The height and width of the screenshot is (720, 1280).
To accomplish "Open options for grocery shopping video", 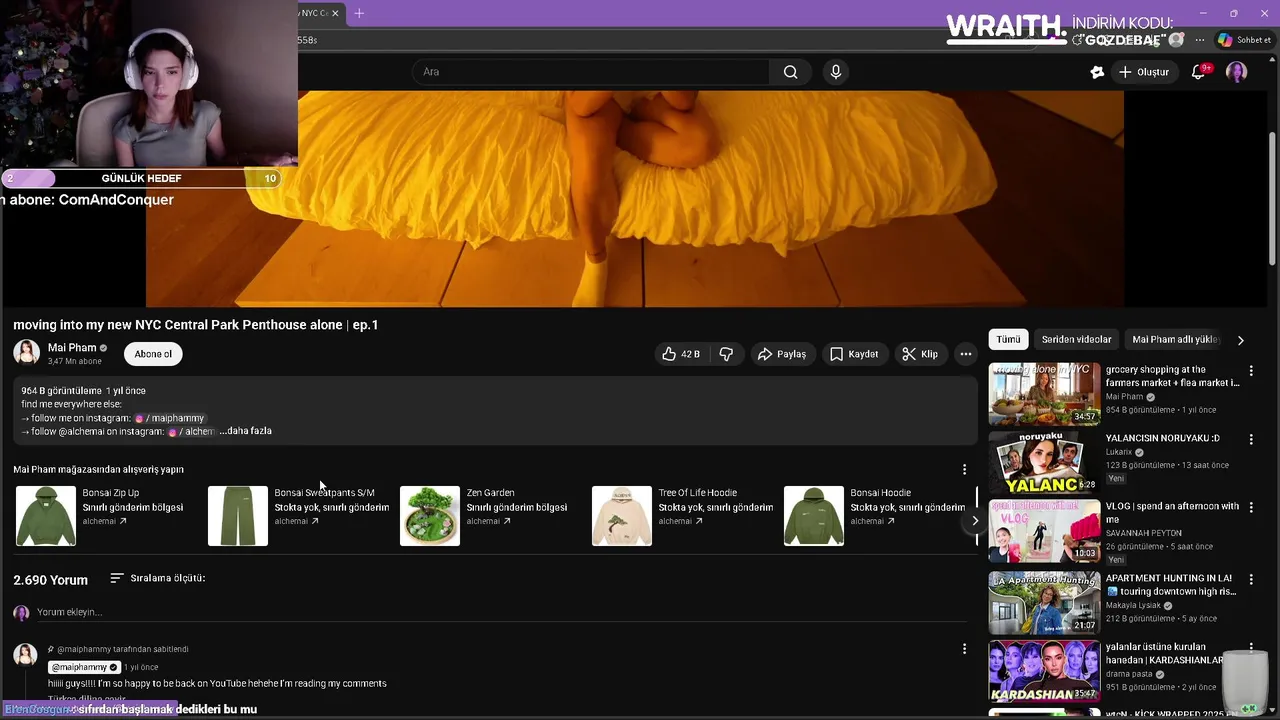I will (x=1251, y=371).
